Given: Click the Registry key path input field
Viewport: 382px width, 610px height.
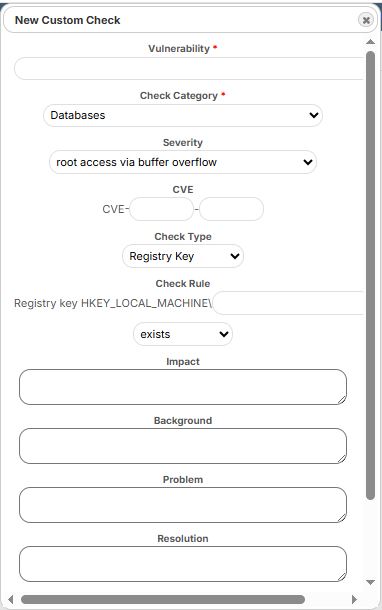Looking at the screenshot, I should tap(289, 303).
